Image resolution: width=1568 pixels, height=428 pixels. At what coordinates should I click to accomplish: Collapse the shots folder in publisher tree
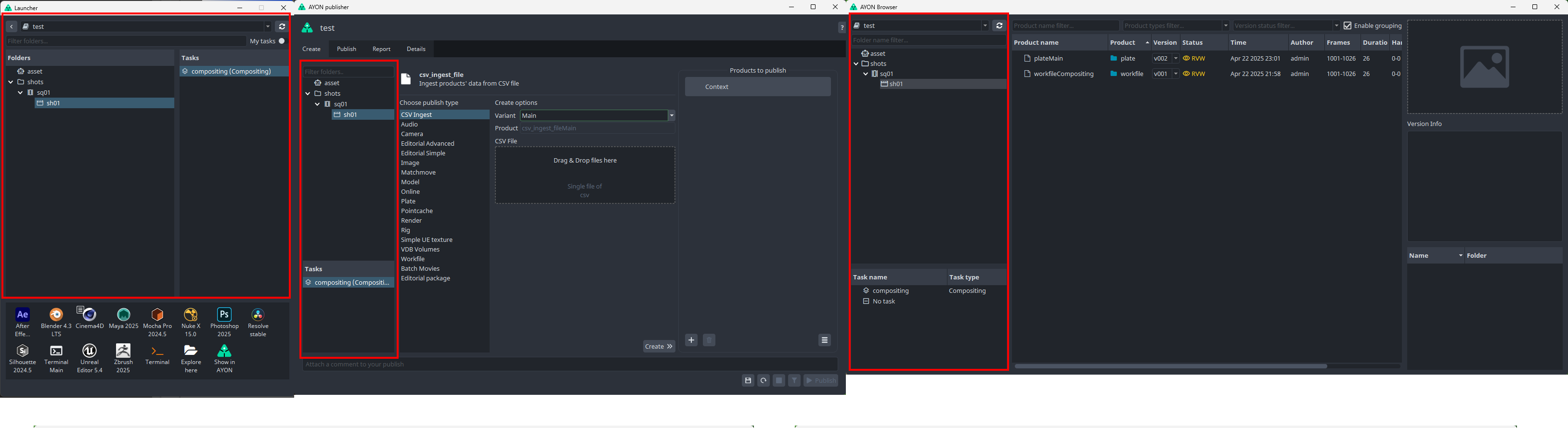(308, 94)
